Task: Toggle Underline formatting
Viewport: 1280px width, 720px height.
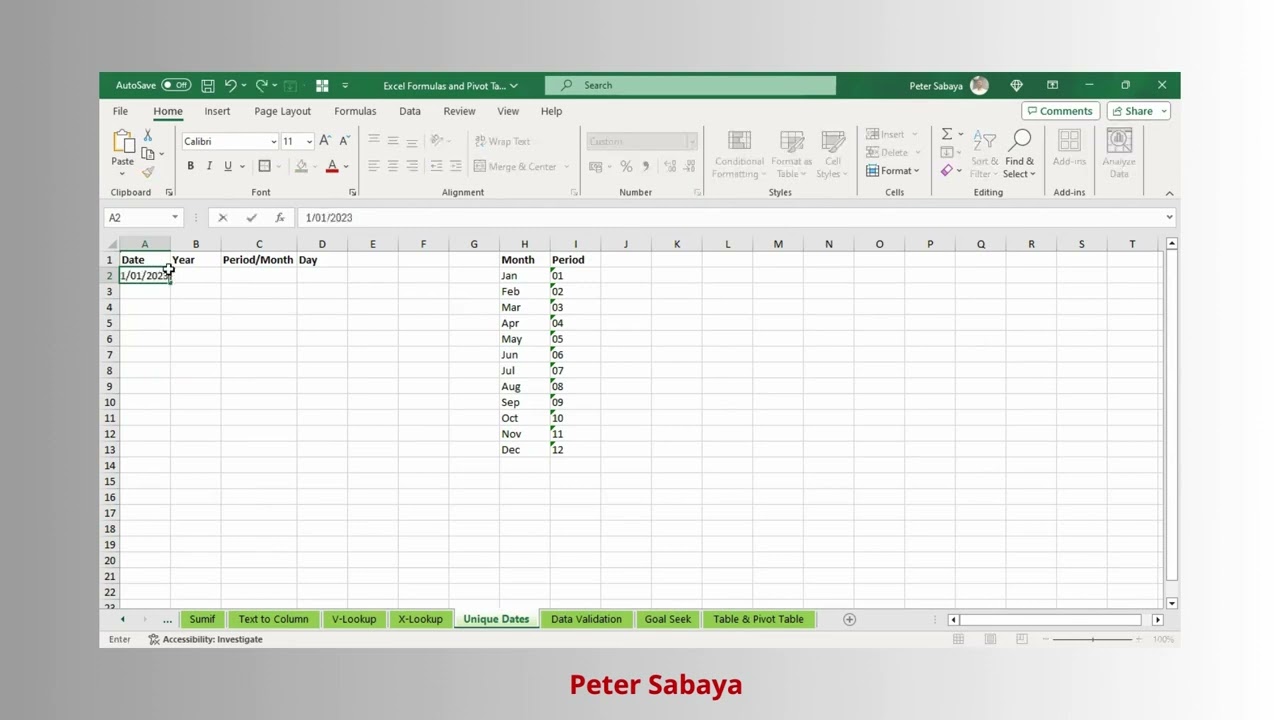Action: pyautogui.click(x=228, y=166)
